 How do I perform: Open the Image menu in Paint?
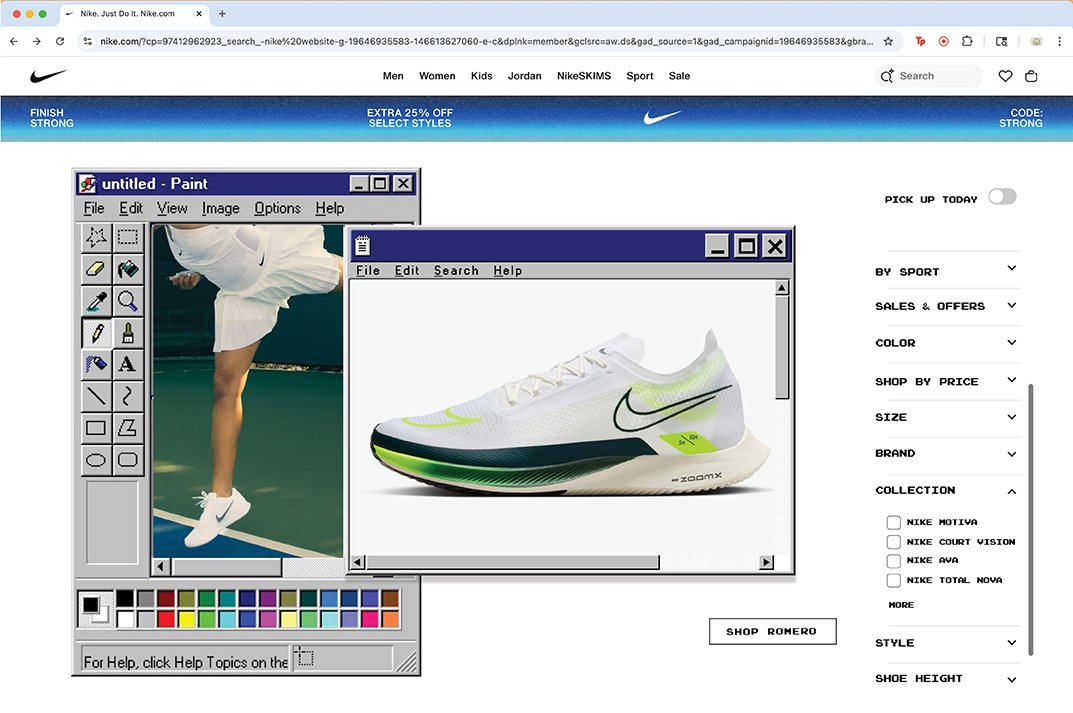220,208
